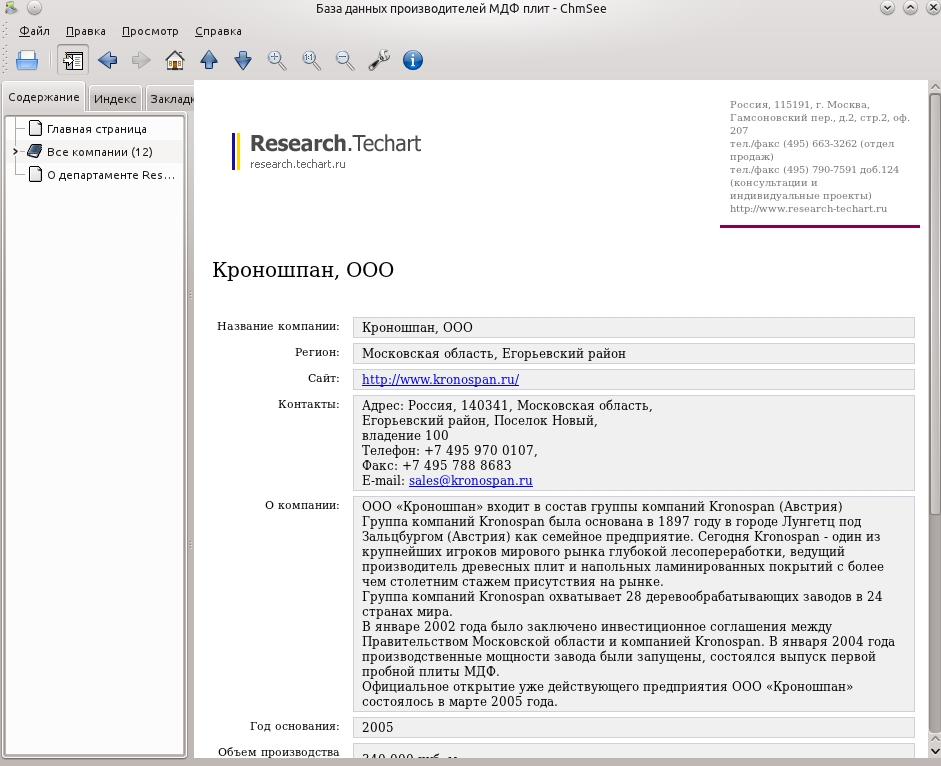Click the book icon beside Все компании
The image size is (941, 766).
click(35, 151)
